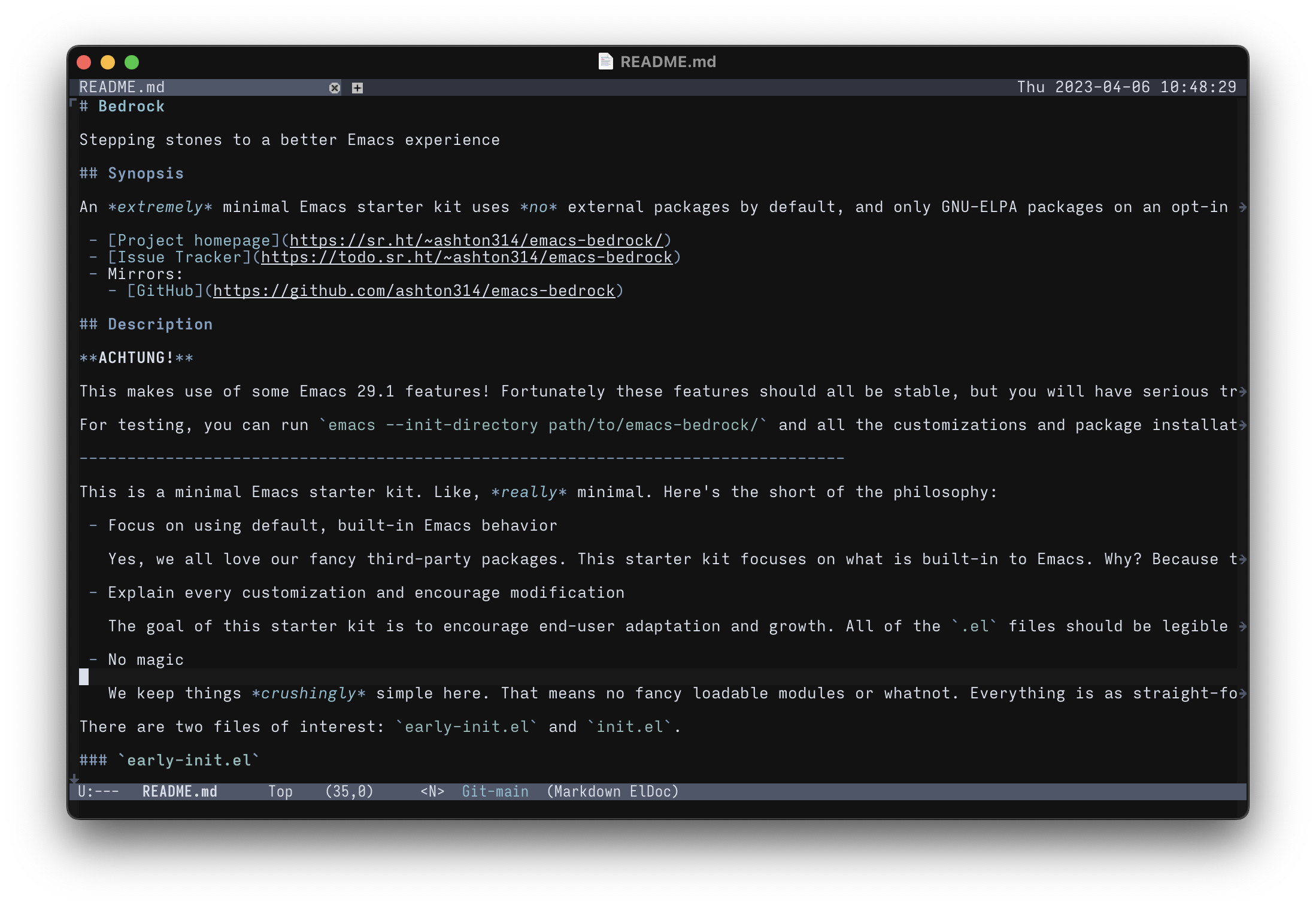Image resolution: width=1316 pixels, height=908 pixels.
Task: Click the emphasized word *really*
Action: (529, 492)
